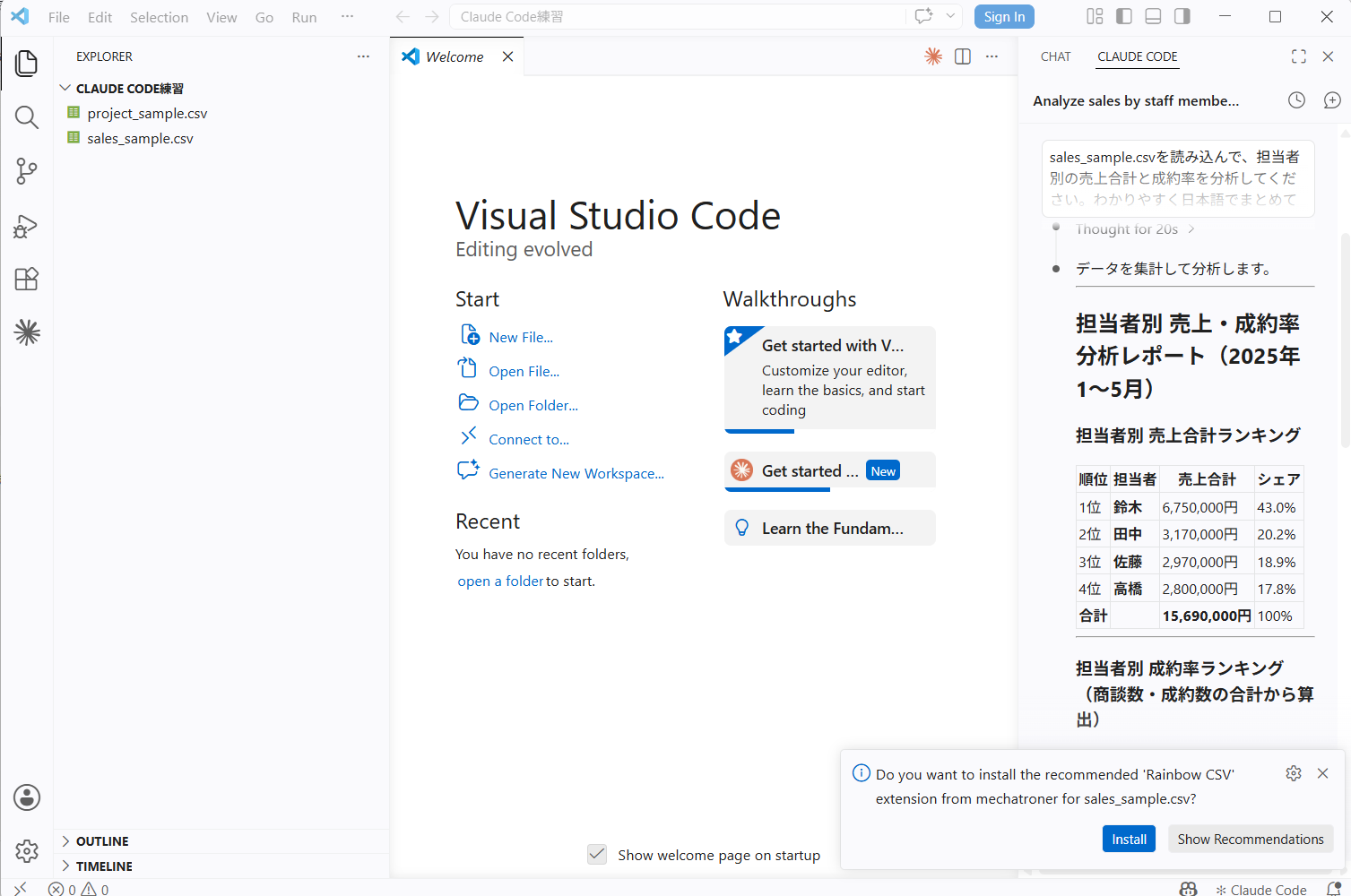
Task: Click the Copilot status icon in the status bar
Action: pos(1189,889)
